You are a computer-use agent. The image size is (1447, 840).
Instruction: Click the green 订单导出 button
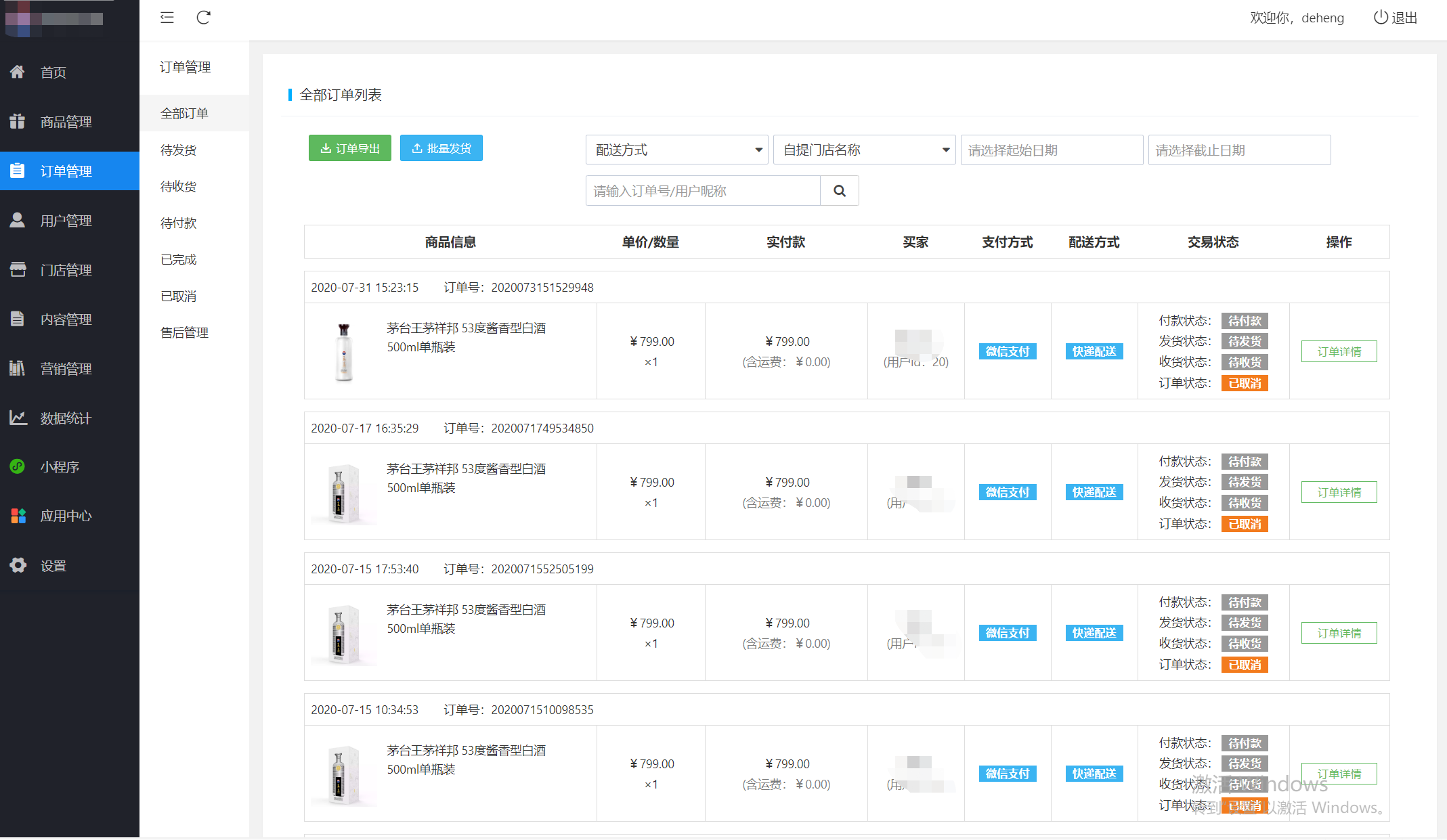tap(350, 148)
